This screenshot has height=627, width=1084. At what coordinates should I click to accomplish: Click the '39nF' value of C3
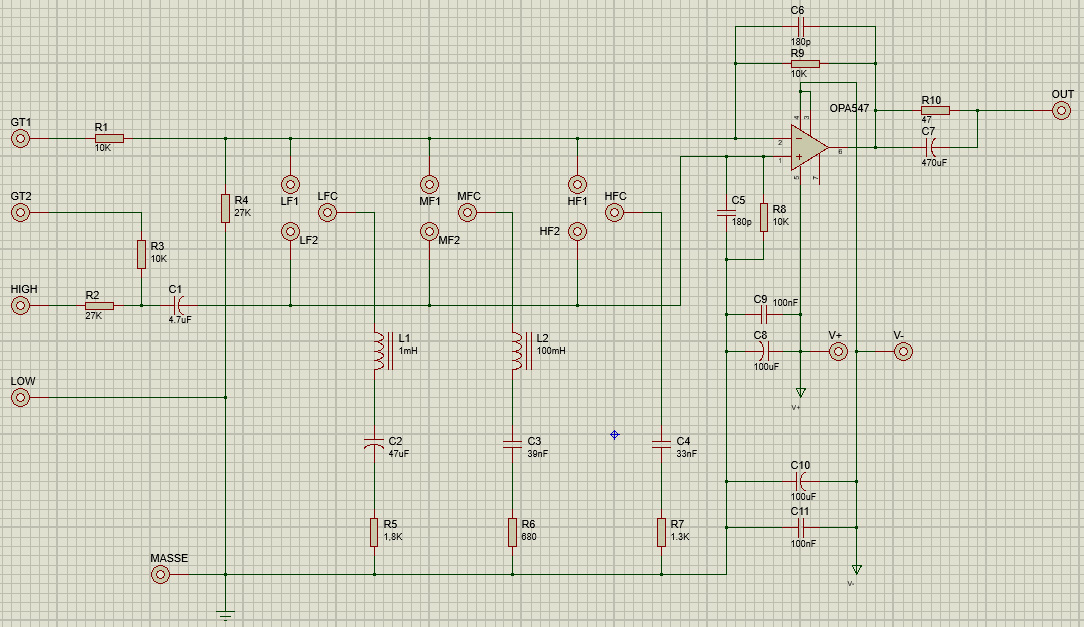pos(538,453)
